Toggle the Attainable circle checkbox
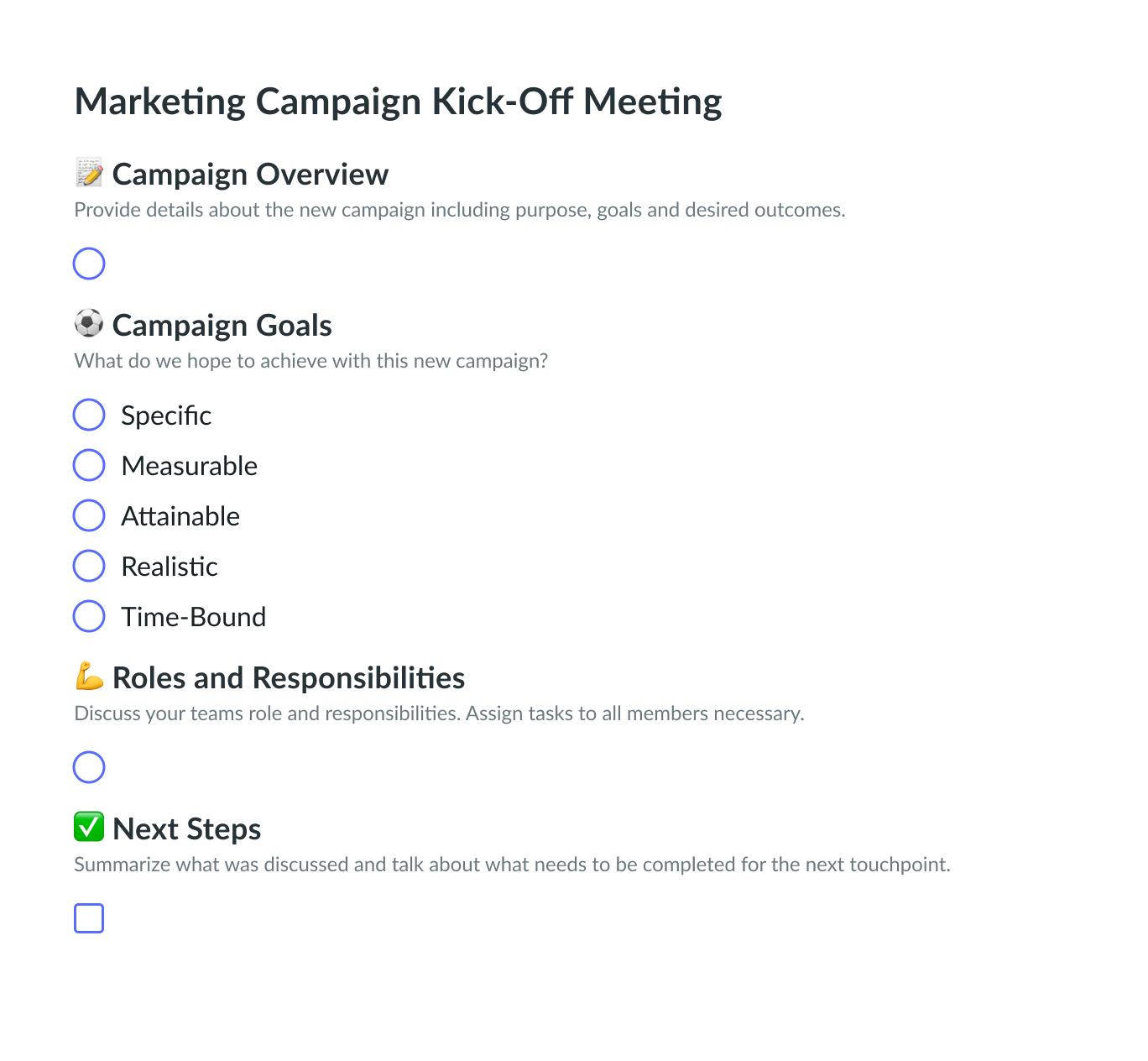1148x1061 pixels. coord(89,515)
